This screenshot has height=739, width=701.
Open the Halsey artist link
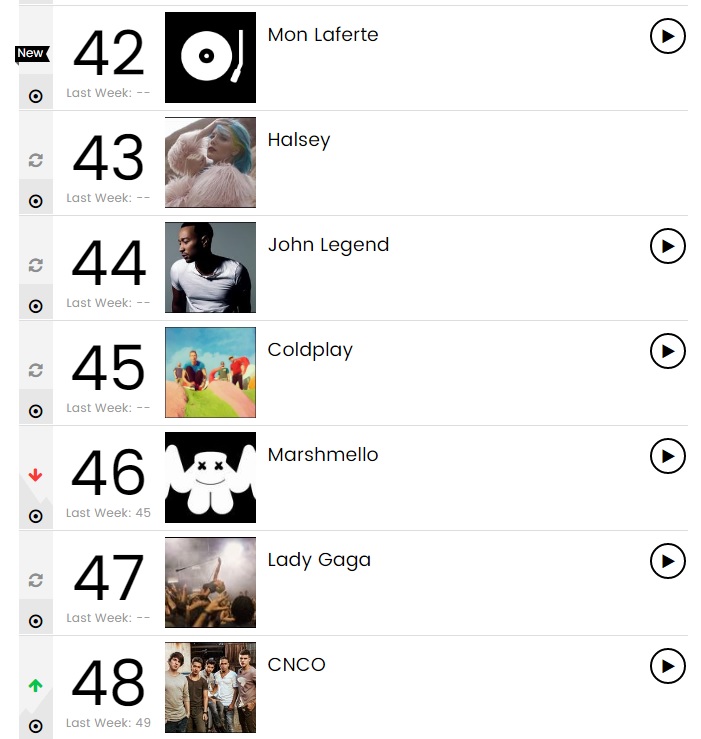click(298, 140)
